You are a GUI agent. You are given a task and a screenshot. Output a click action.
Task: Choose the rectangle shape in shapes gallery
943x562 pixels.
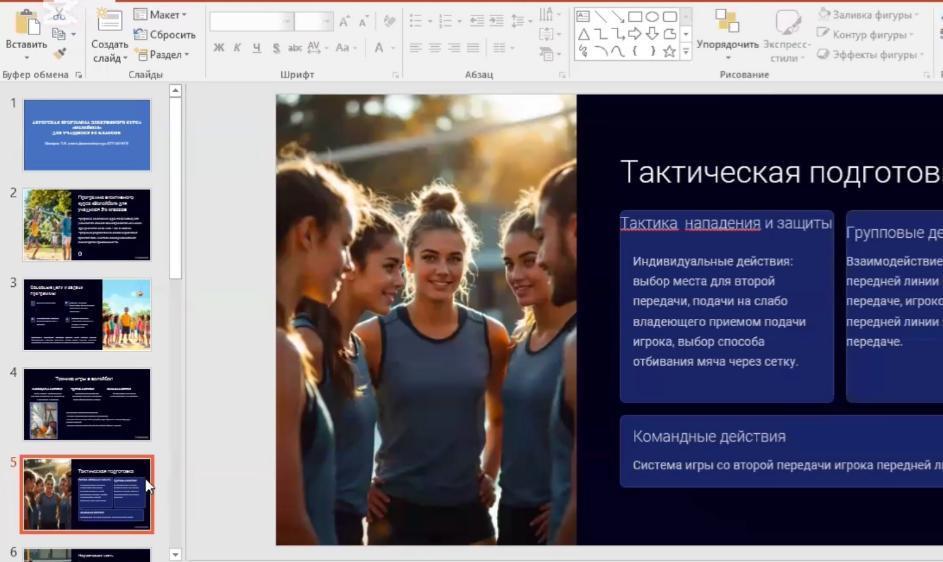point(634,17)
